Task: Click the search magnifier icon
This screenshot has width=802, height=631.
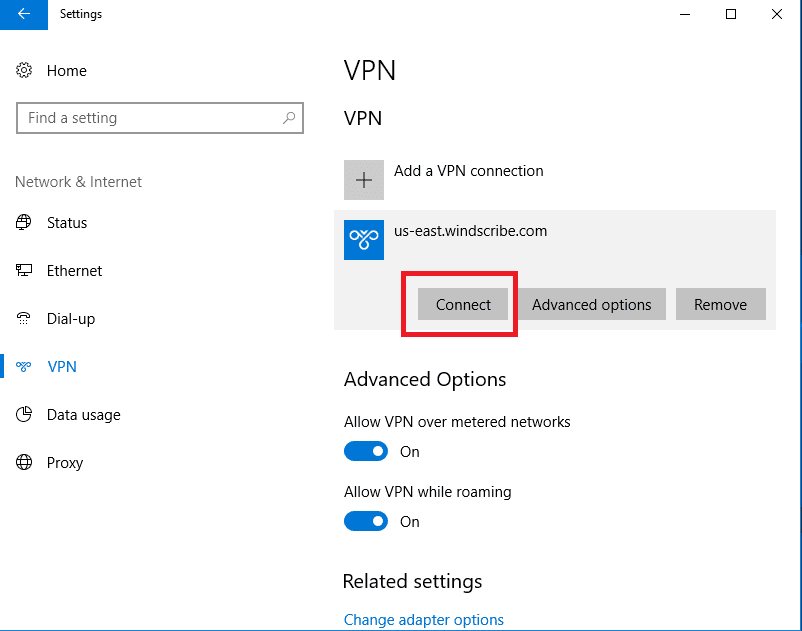Action: [289, 118]
